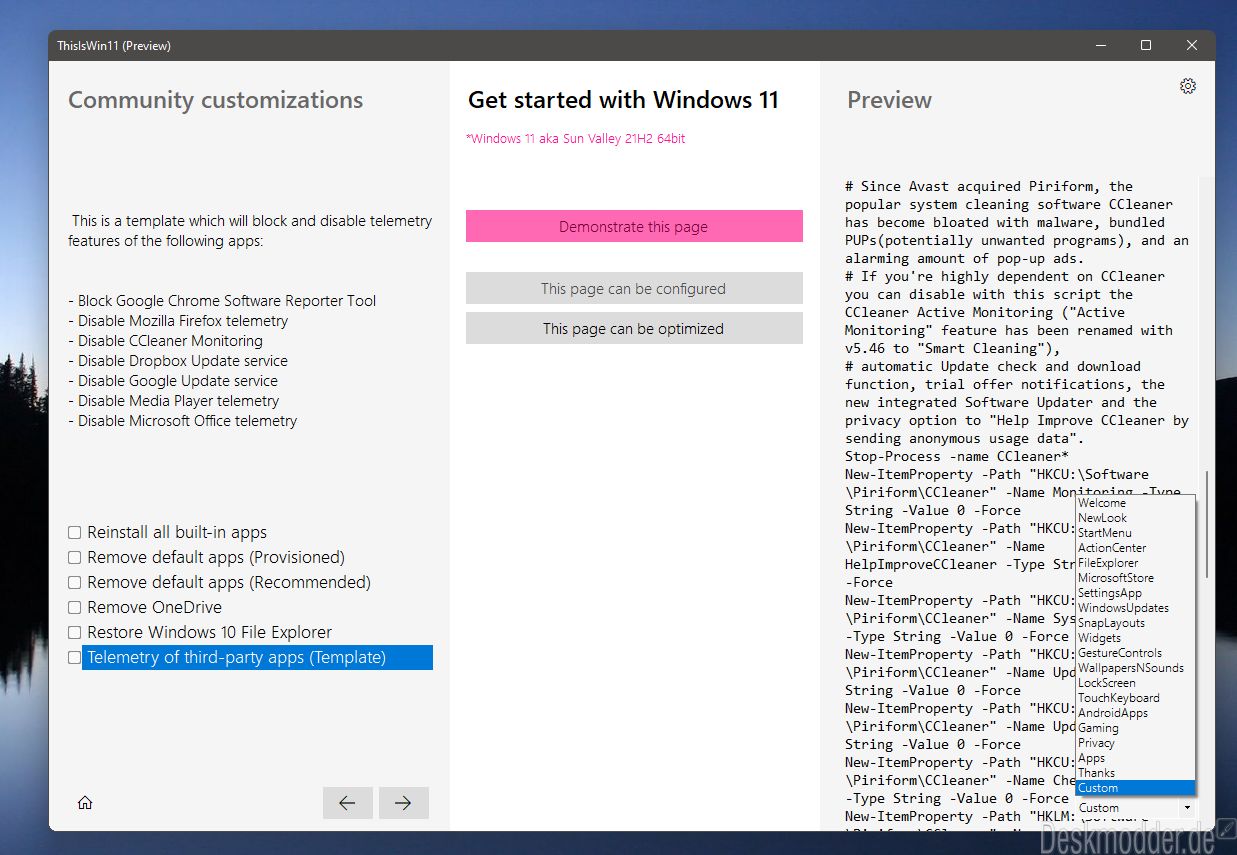The image size is (1237, 855).
Task: Go back with the left arrow button
Action: point(348,803)
